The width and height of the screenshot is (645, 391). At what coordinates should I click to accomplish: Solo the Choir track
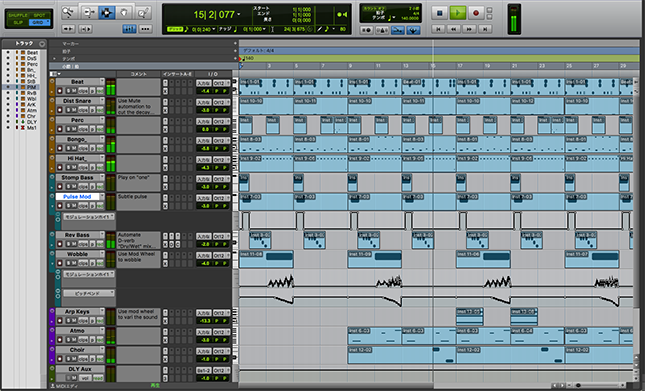point(69,359)
